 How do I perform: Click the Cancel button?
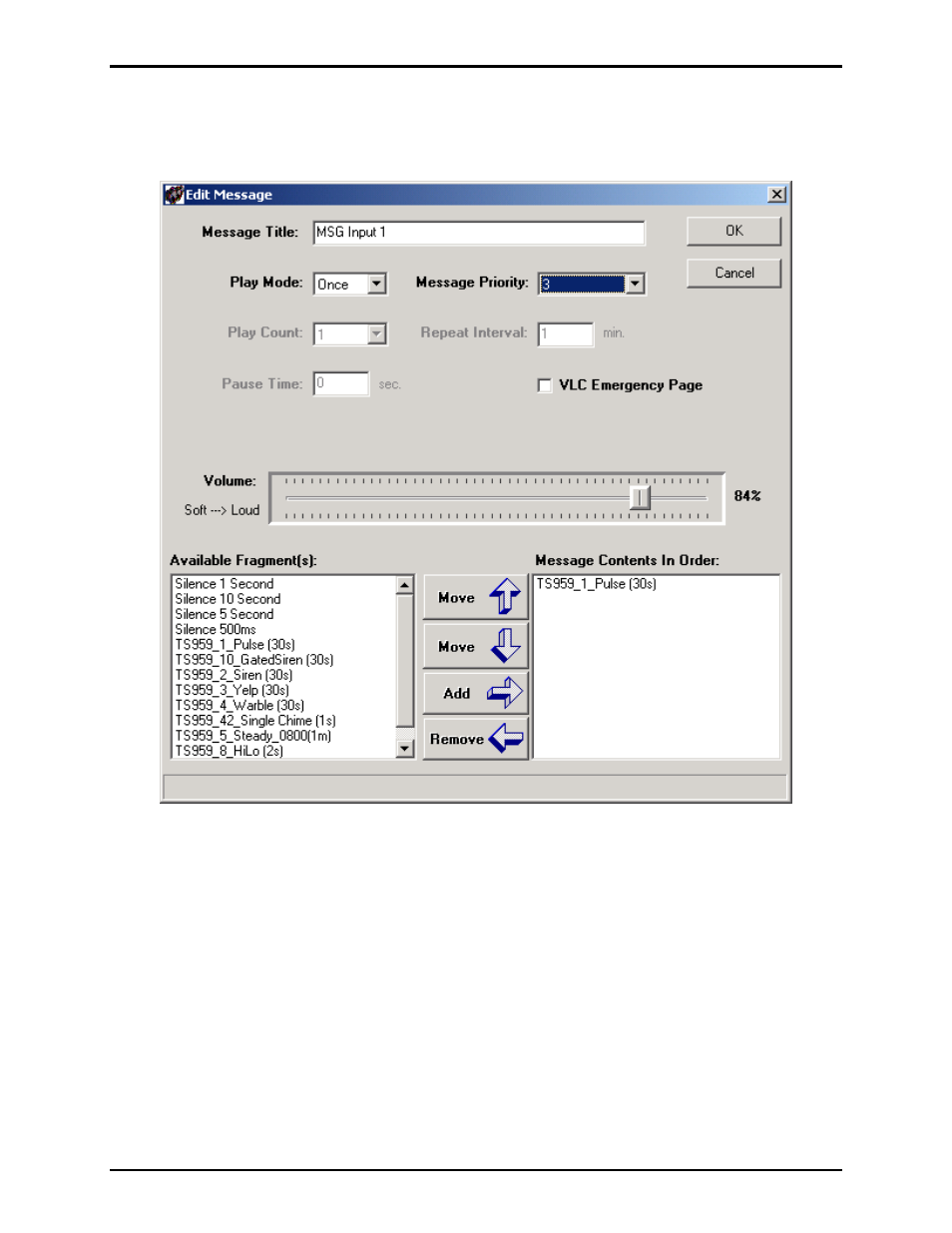tap(733, 273)
